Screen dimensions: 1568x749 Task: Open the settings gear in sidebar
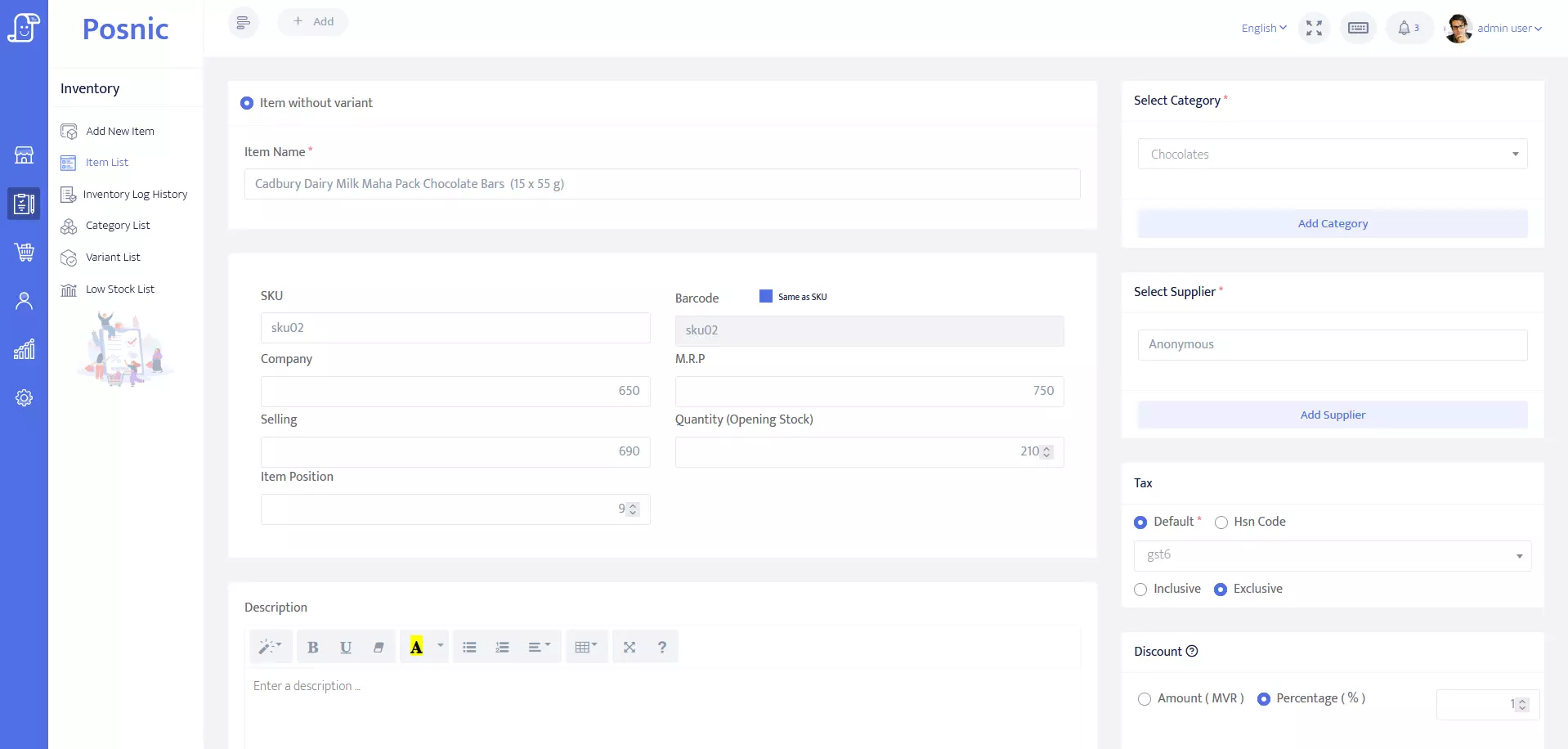point(25,398)
